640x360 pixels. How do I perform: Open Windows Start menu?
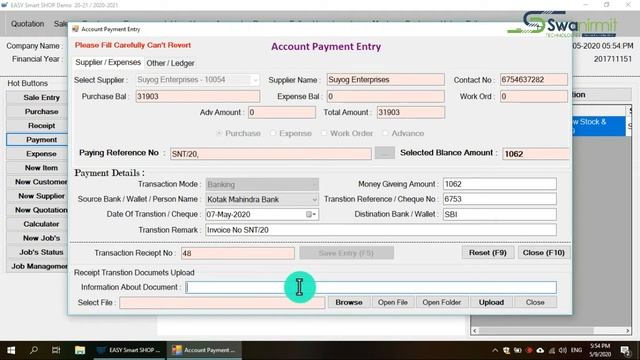(11, 350)
